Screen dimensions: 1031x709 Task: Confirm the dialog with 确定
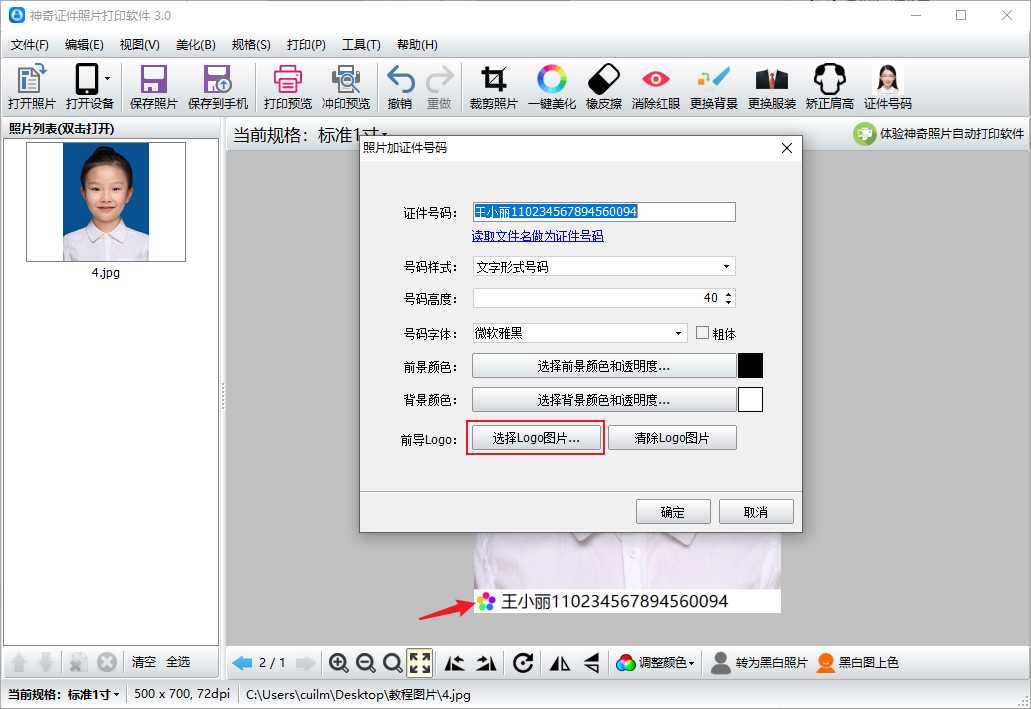(673, 512)
